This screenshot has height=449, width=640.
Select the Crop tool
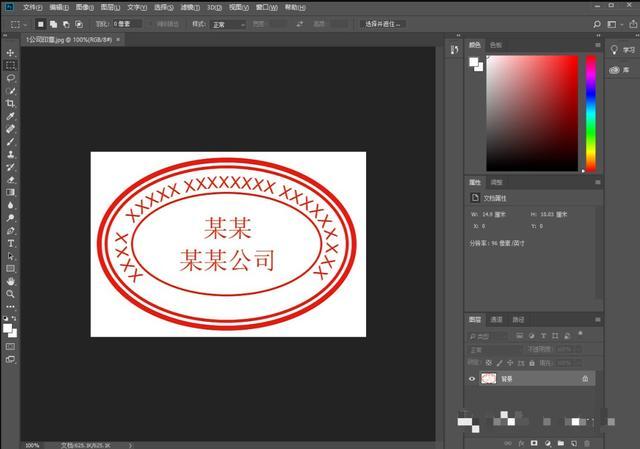[x=11, y=103]
